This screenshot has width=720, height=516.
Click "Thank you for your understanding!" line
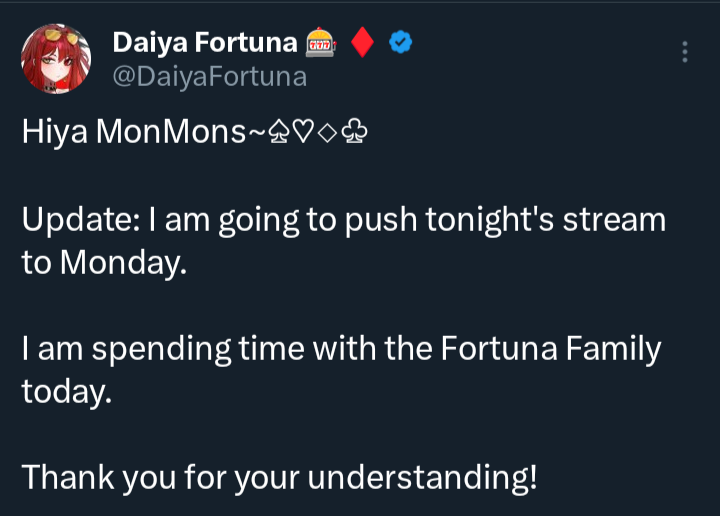(x=279, y=477)
